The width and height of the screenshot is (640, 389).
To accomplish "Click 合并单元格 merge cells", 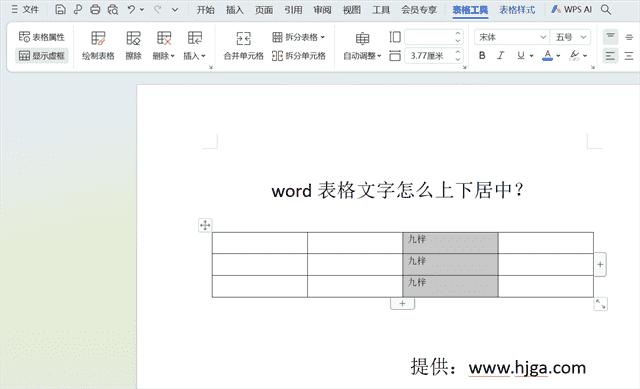I will click(x=243, y=45).
